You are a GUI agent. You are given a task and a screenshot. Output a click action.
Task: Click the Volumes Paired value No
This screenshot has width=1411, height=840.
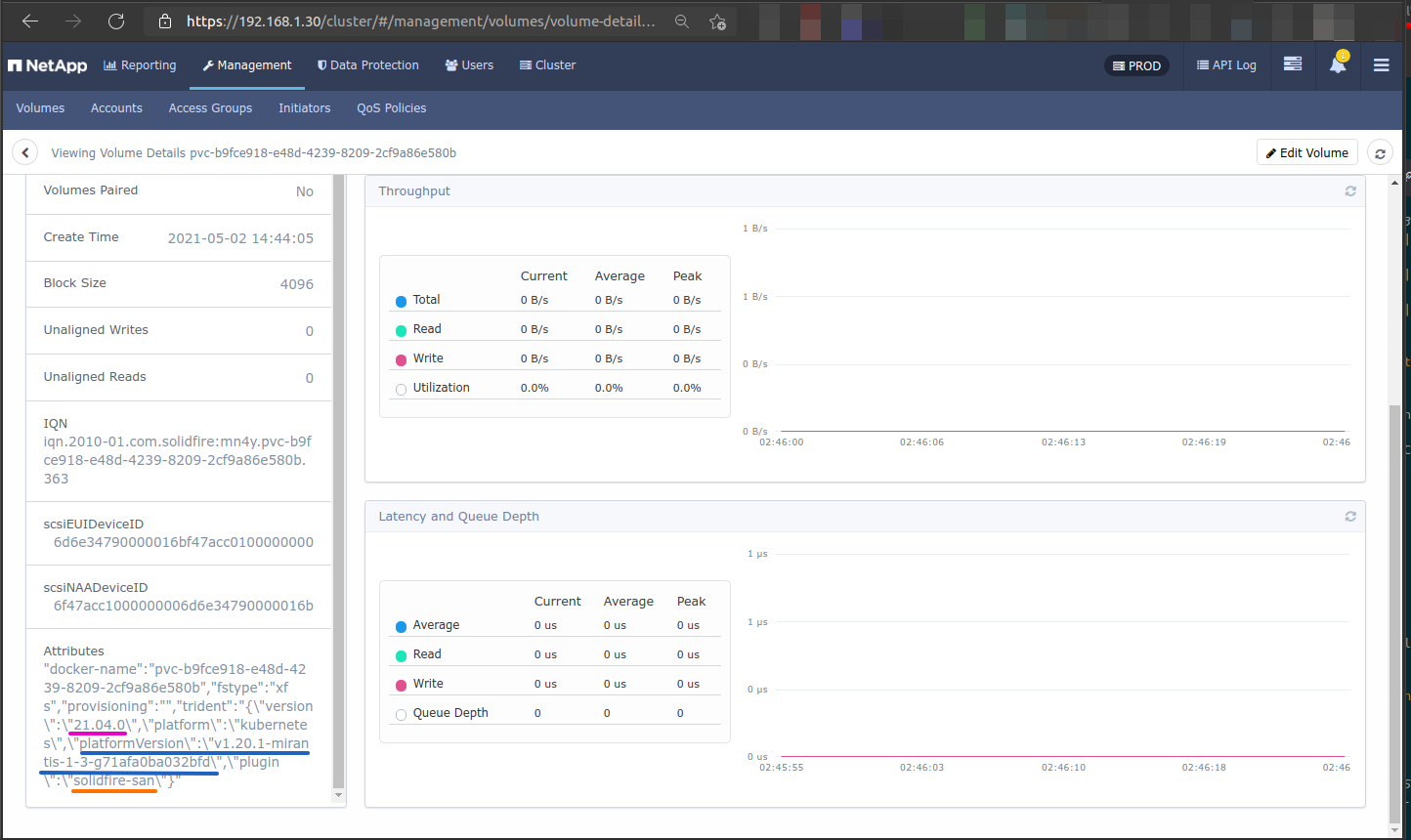coord(305,191)
